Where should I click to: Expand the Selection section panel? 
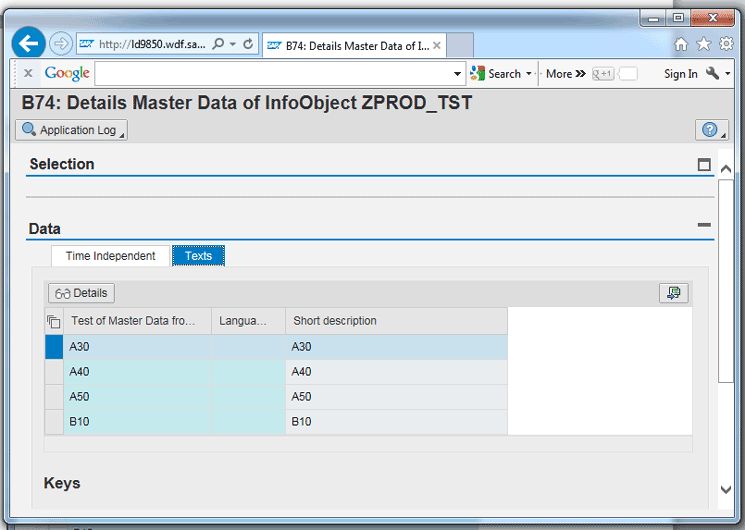[x=704, y=164]
